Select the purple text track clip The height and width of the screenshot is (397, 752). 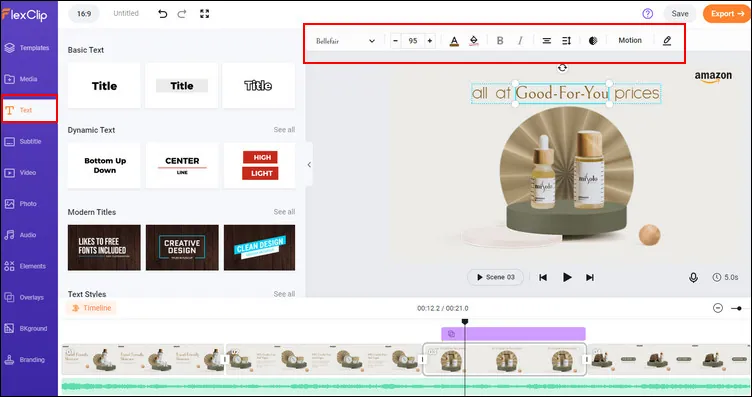pos(513,334)
